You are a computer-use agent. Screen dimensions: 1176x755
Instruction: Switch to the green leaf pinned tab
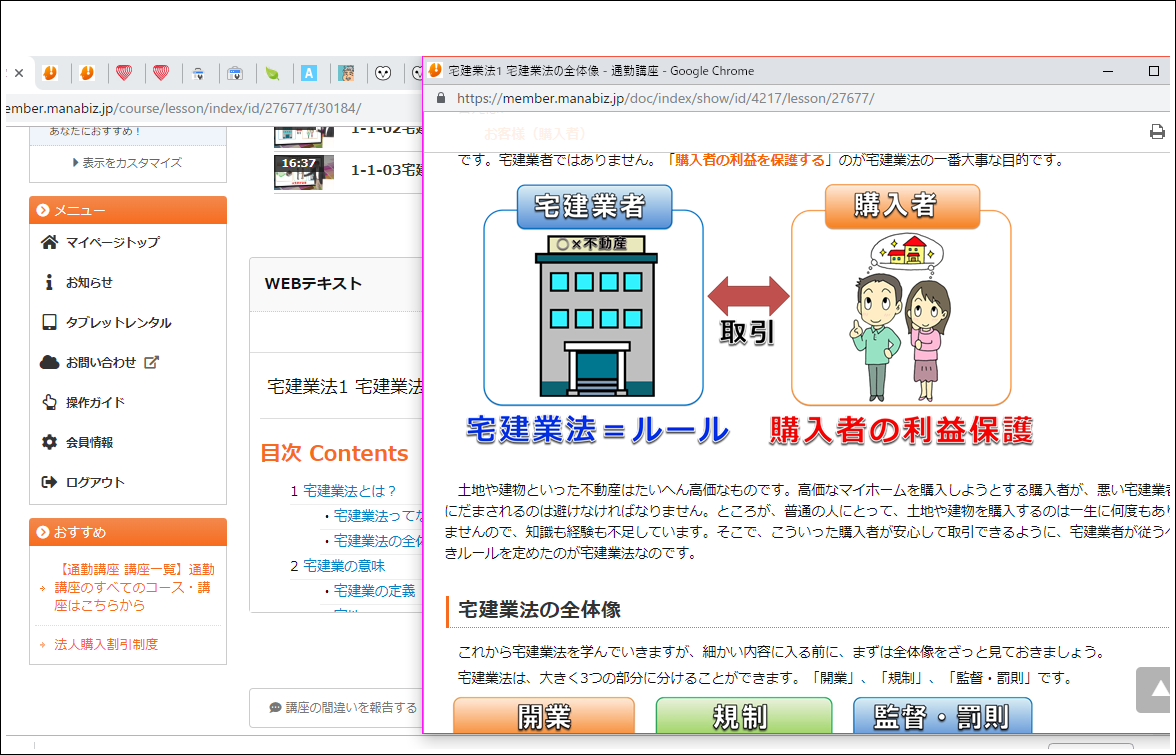pos(272,73)
